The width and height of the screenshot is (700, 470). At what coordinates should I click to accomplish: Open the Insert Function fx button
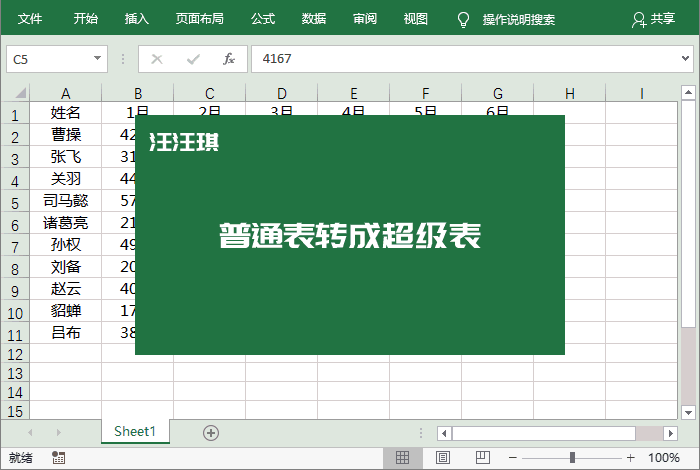(x=229, y=59)
